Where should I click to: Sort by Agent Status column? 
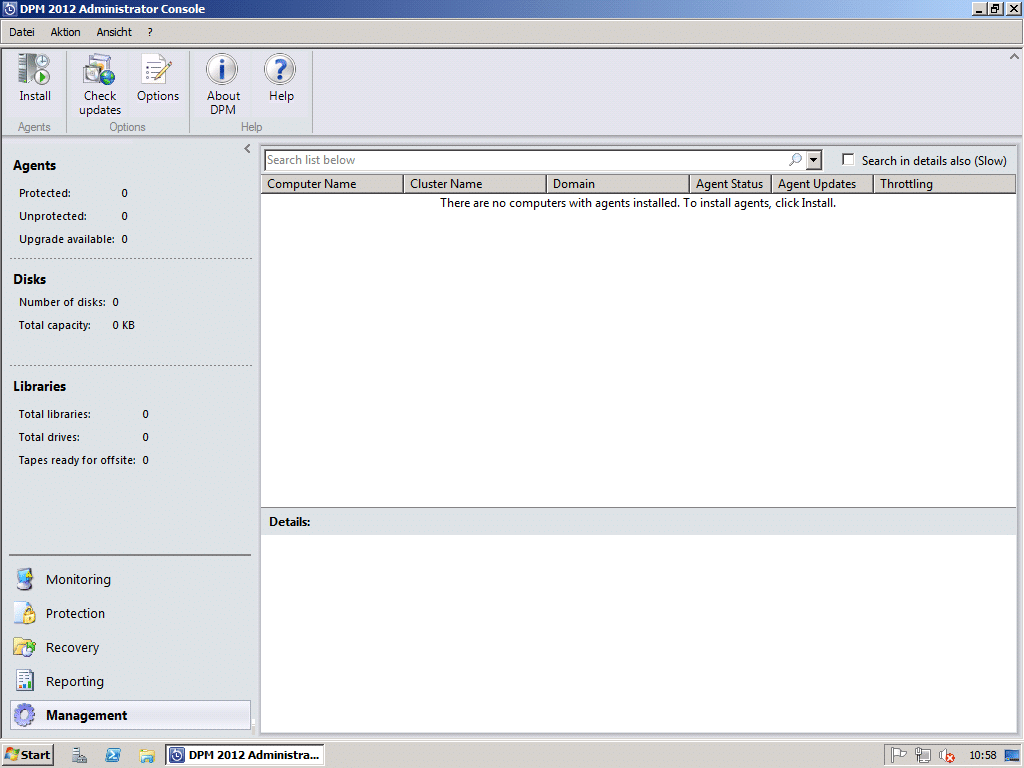[731, 184]
